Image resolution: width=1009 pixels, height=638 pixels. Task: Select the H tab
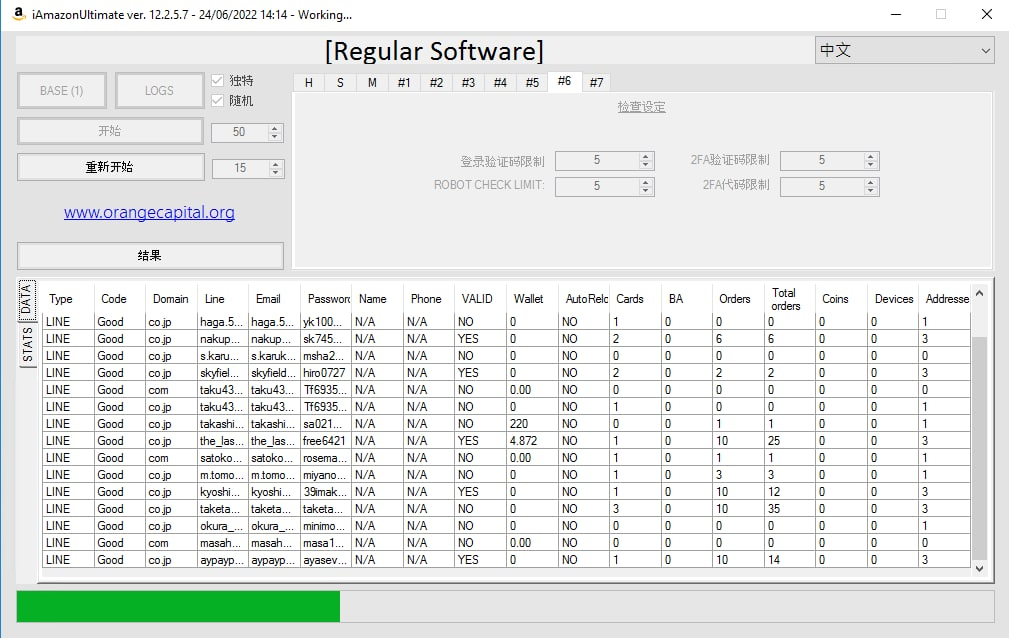click(309, 82)
